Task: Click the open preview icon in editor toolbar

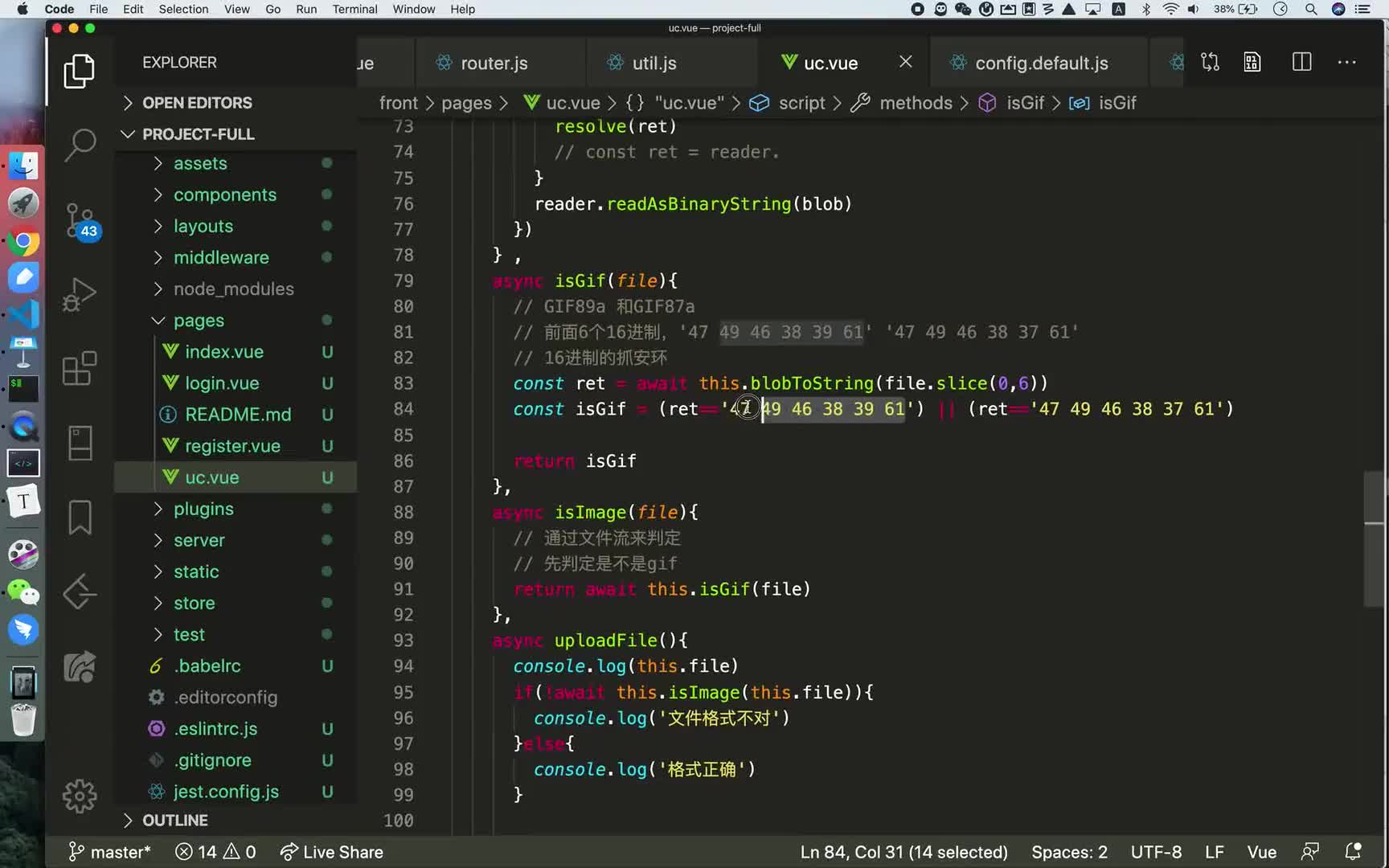Action: (1252, 63)
